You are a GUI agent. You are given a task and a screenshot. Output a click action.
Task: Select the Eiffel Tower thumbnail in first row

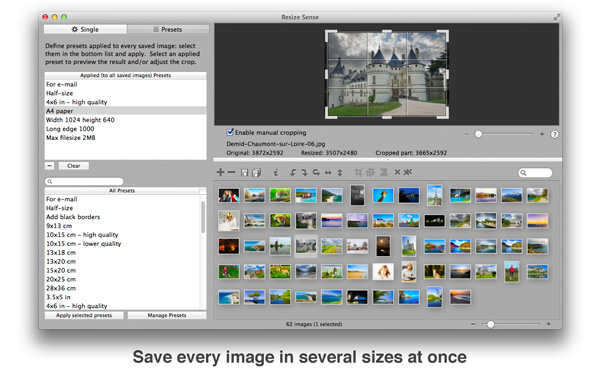(435, 195)
